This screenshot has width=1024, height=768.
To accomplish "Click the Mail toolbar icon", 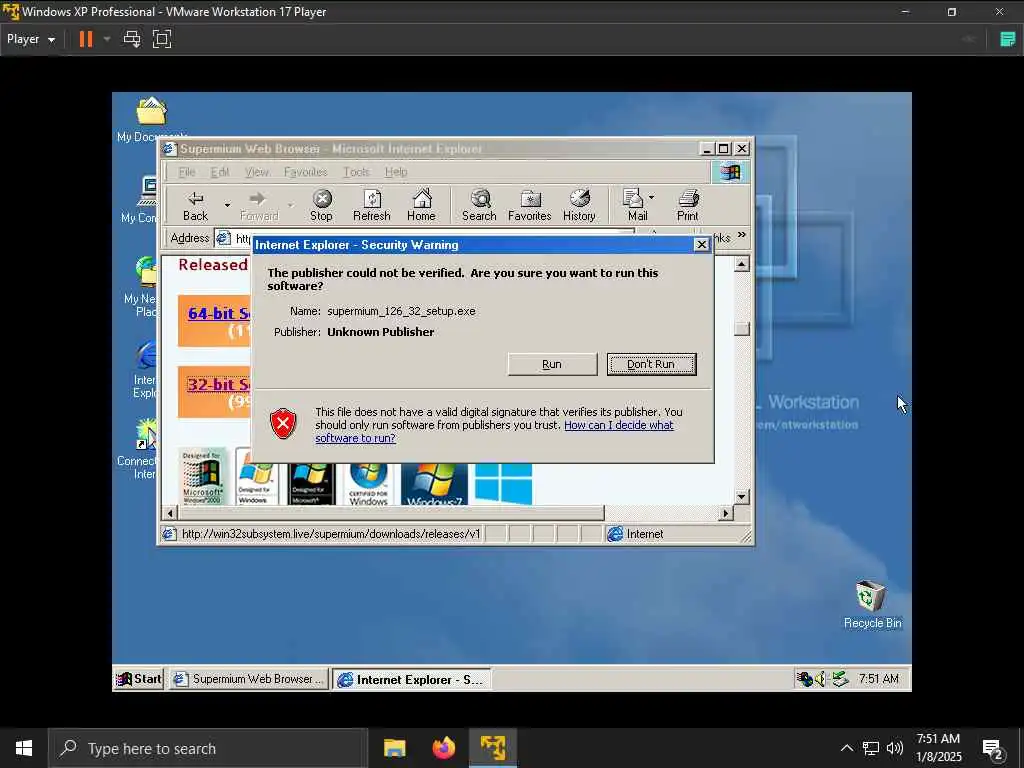I will pos(635,205).
